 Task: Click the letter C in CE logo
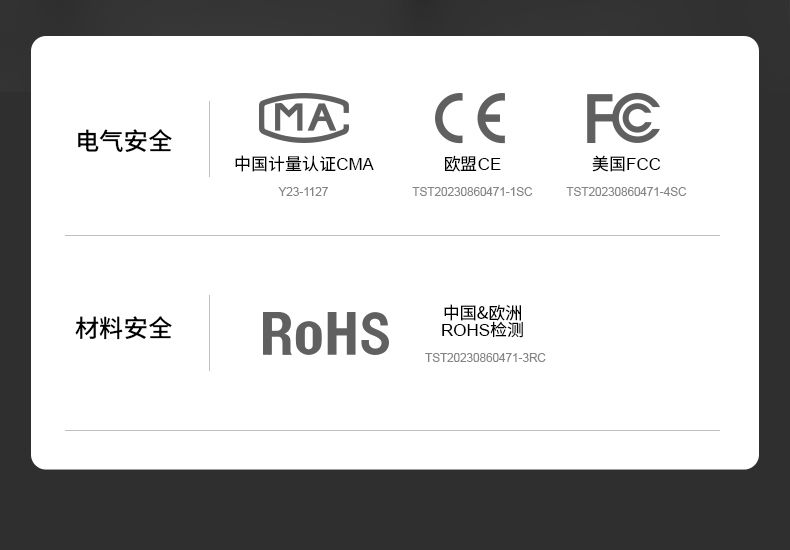[x=448, y=118]
